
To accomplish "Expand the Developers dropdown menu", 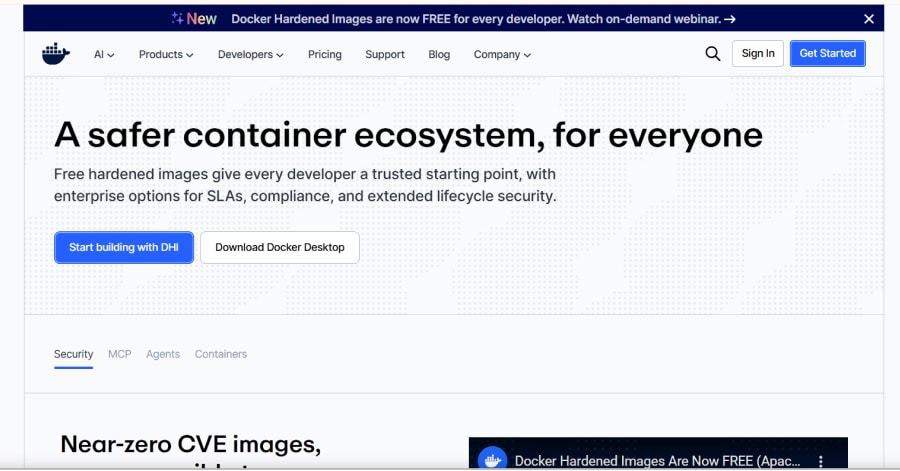I will (x=250, y=55).
